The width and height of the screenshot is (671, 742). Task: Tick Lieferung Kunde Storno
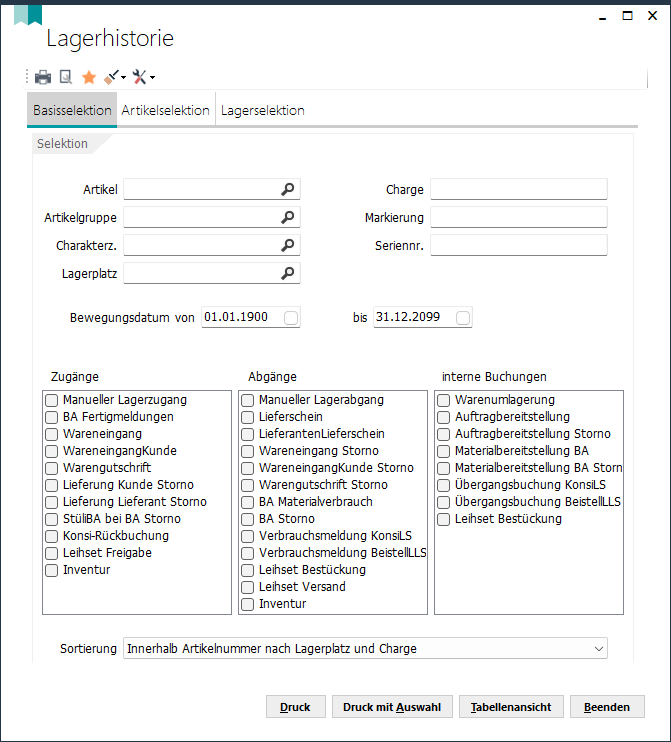click(52, 486)
